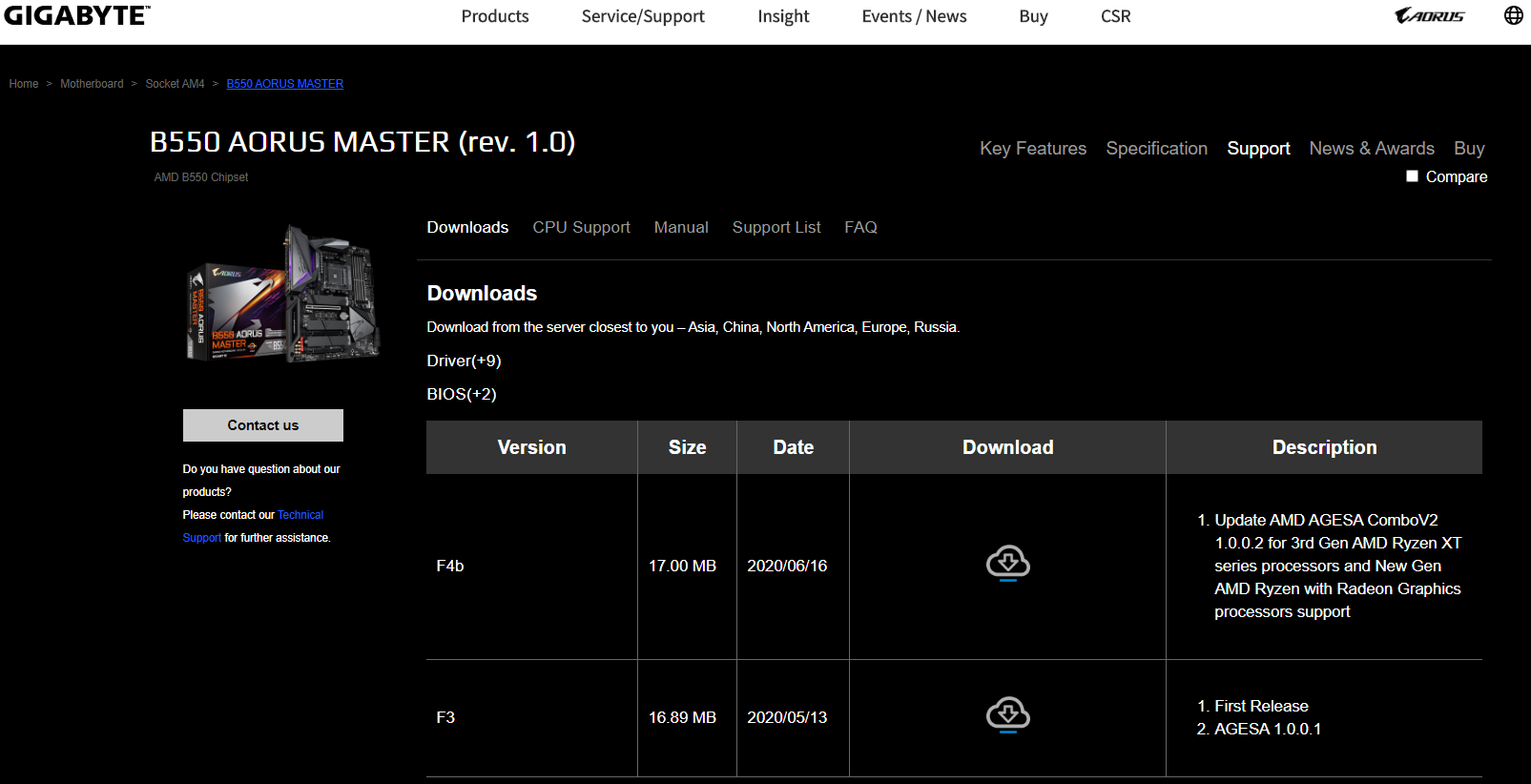Click the First Release description line
This screenshot has width=1531, height=784.
tap(1261, 706)
